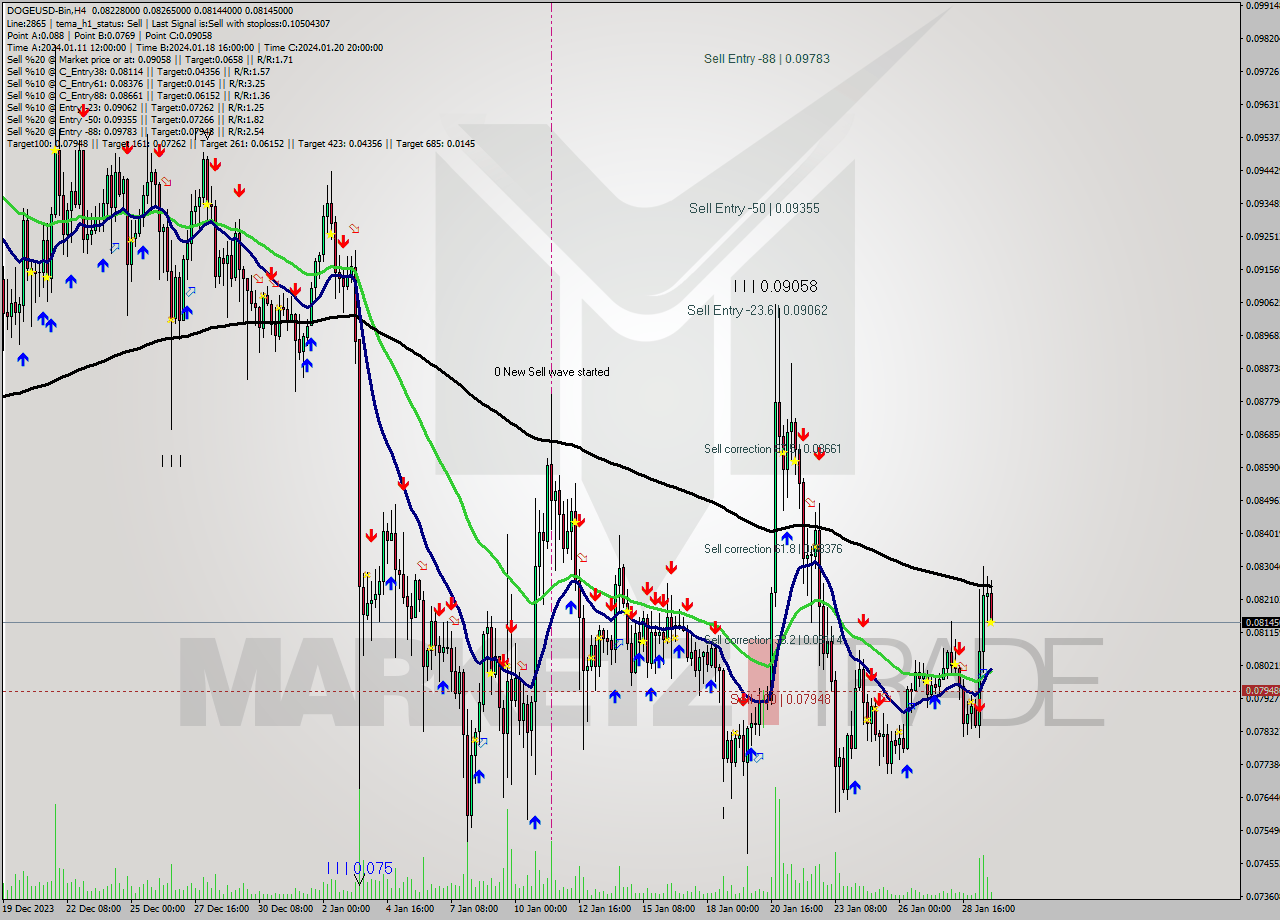Click red target price tag 0.07948
The image size is (1280, 920).
1260,691
